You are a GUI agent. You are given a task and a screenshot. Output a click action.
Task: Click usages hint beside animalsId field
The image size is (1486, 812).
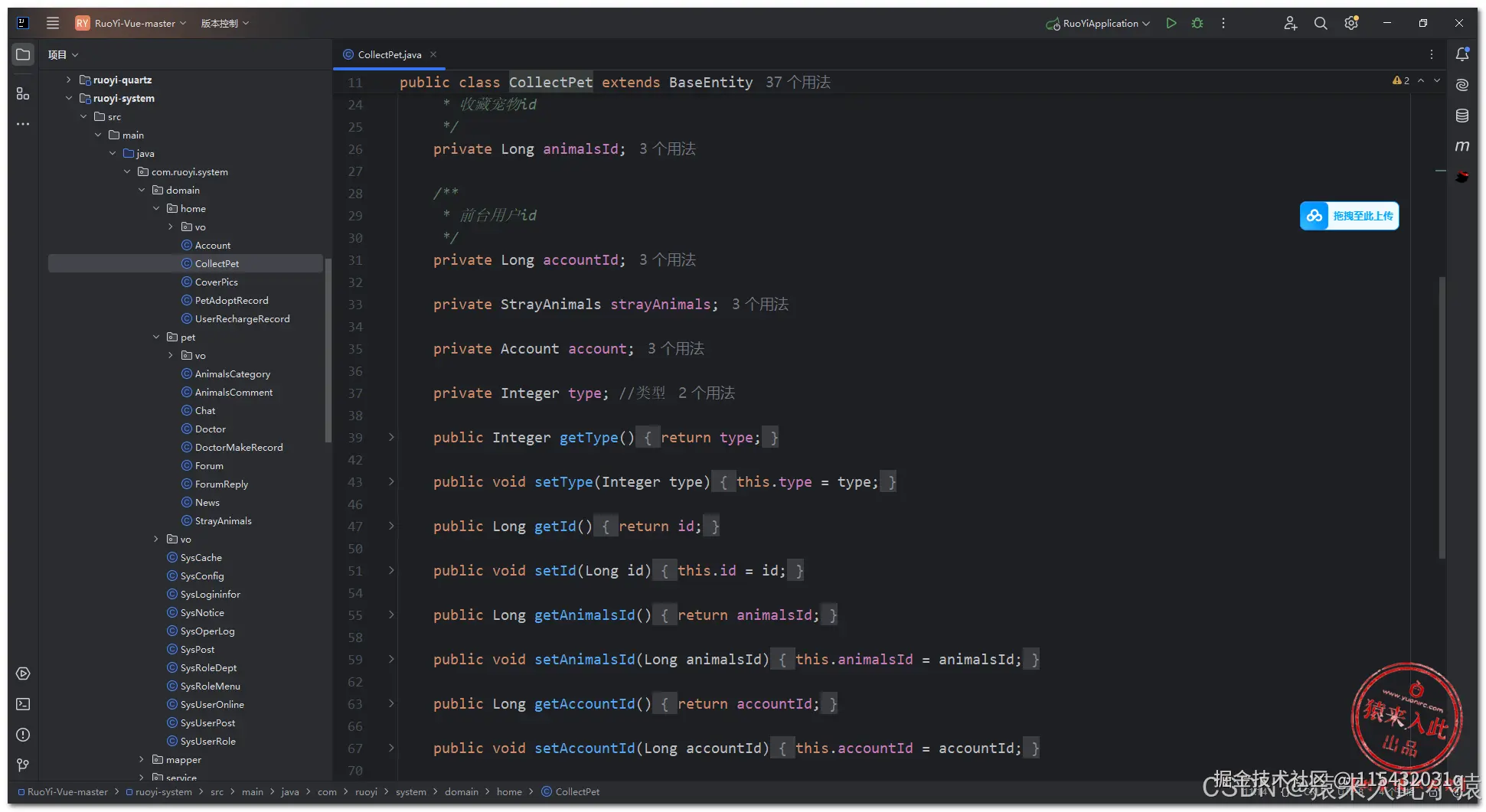[668, 148]
